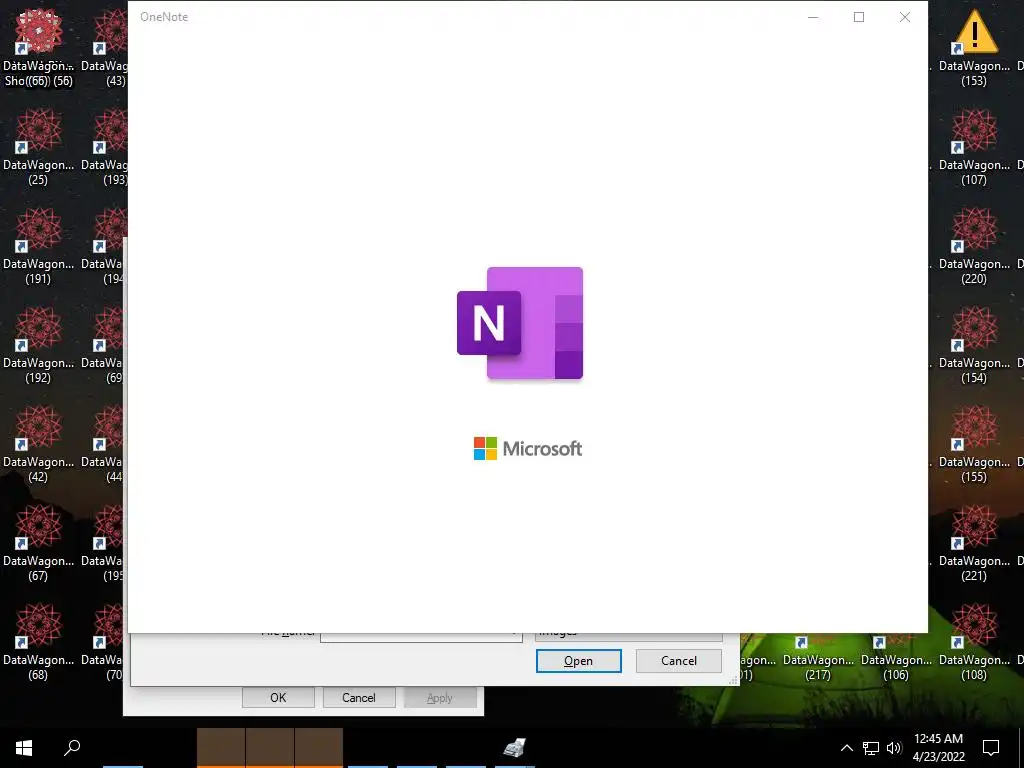Screen dimensions: 1024x768
Task: Select the DataWagon (154) desktop shortcut
Action: [x=974, y=345]
